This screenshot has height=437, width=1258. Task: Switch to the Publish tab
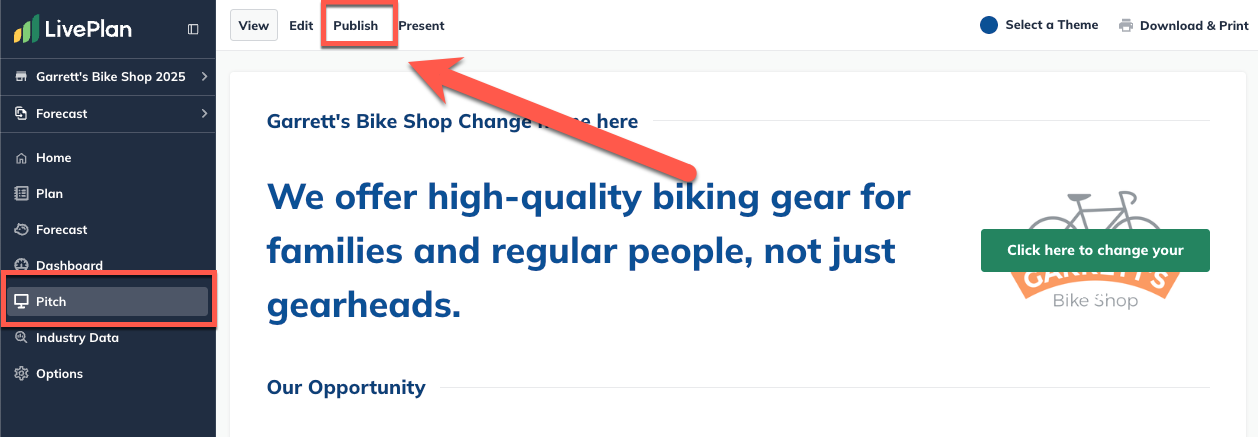(356, 26)
